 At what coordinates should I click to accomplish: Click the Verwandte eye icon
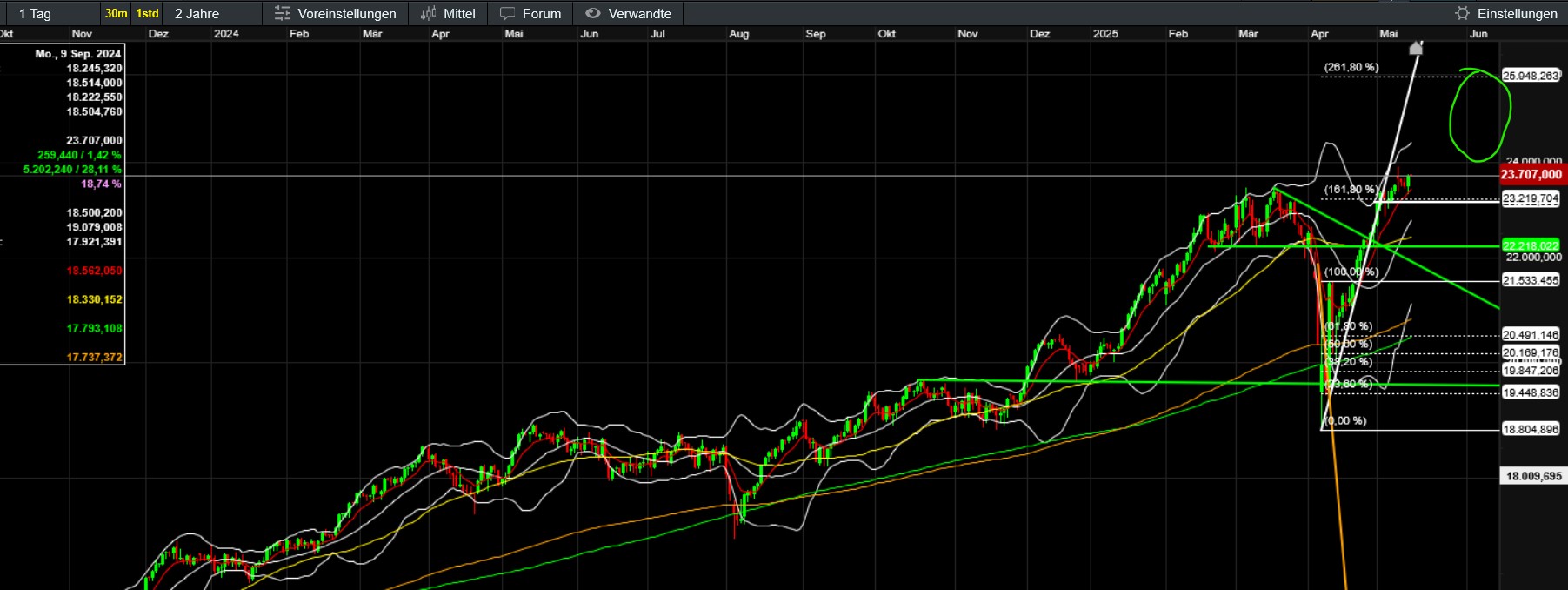tap(592, 13)
